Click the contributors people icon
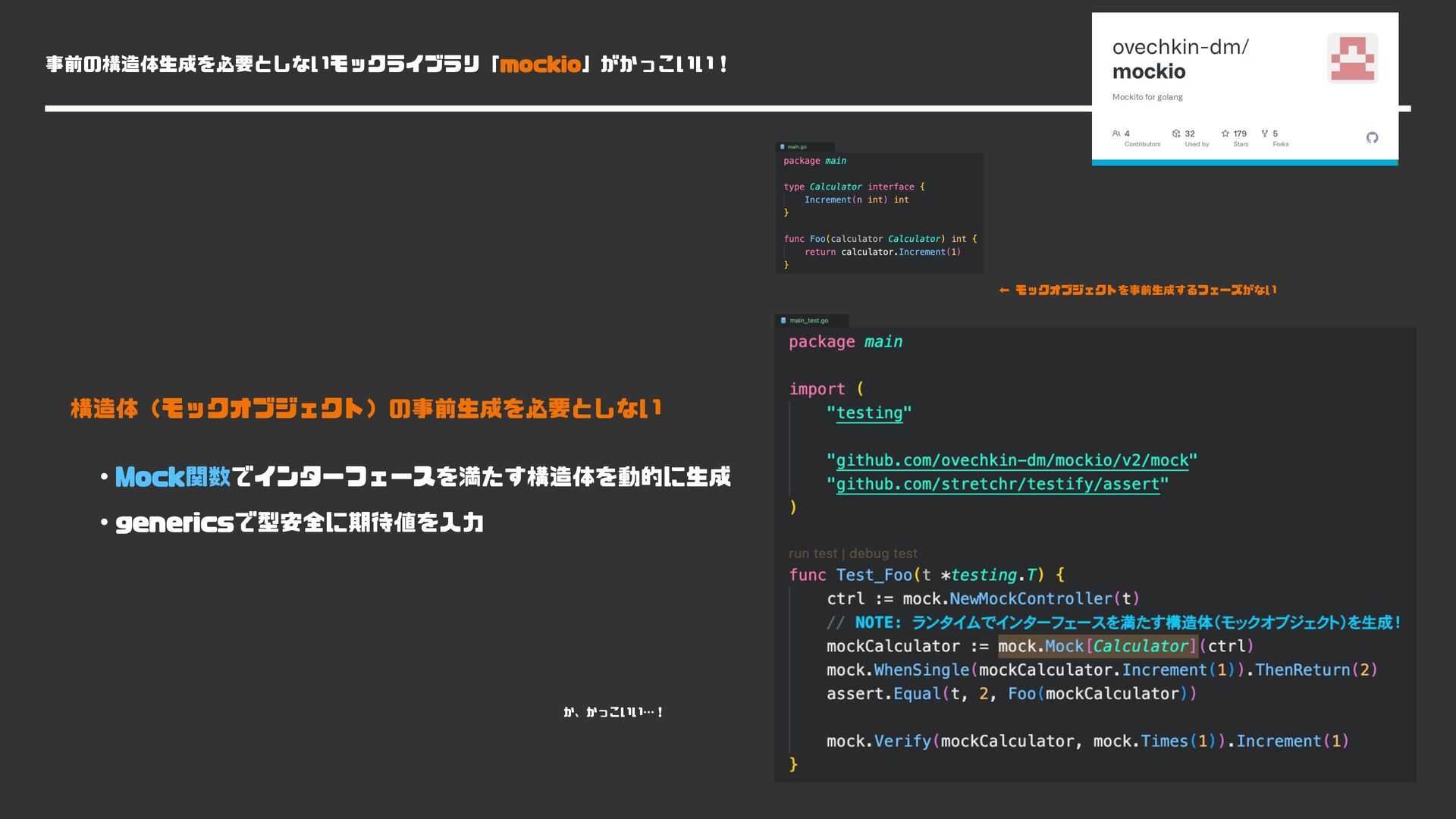This screenshot has width=1456, height=819. point(1116,133)
